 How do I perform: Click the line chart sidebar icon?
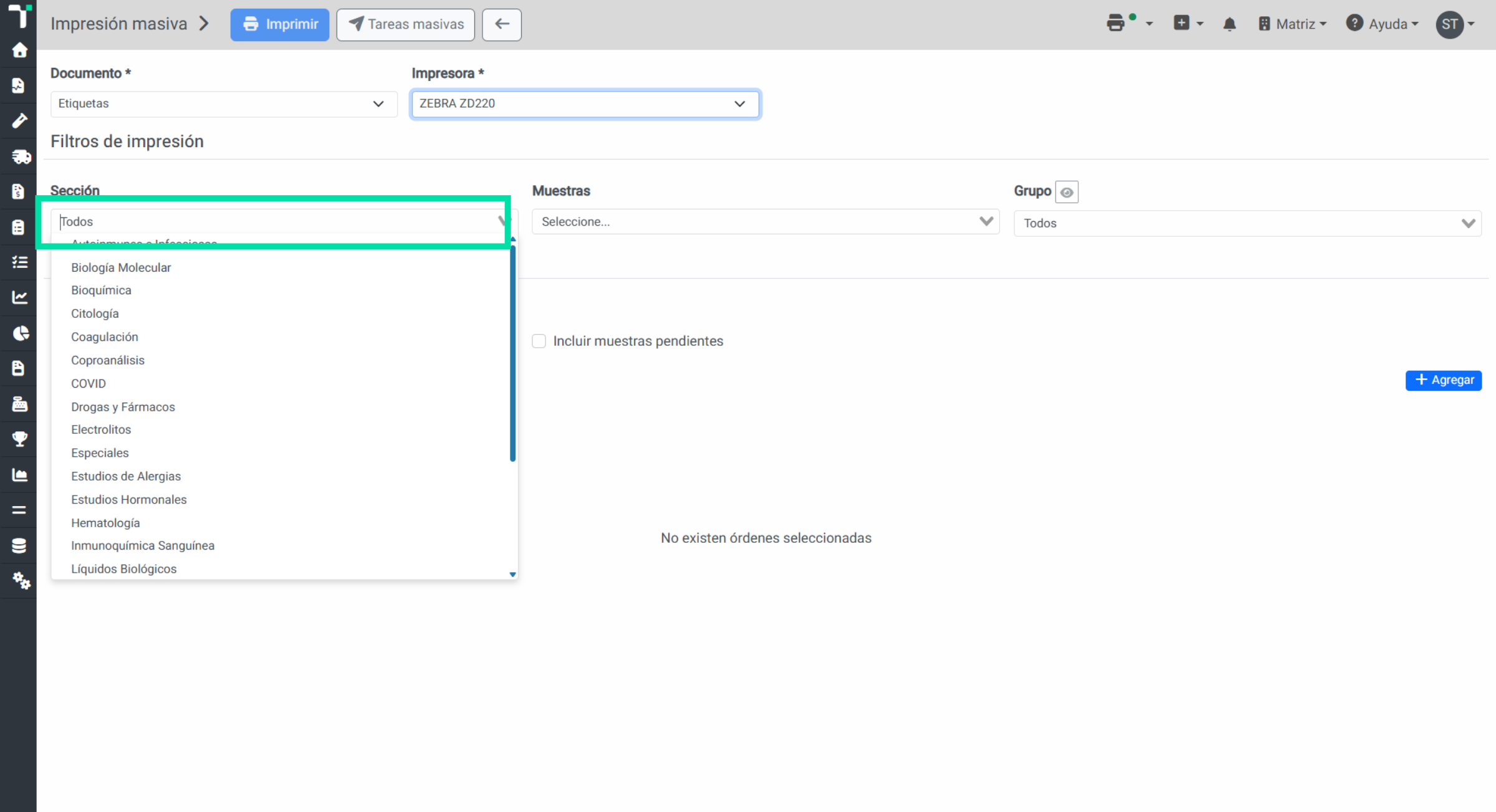coord(19,297)
